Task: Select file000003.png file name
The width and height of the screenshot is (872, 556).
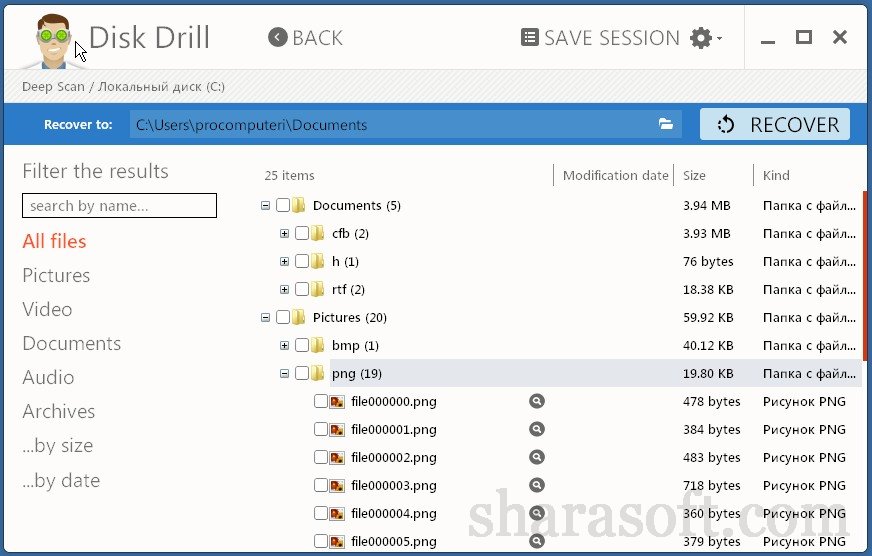Action: [x=394, y=485]
